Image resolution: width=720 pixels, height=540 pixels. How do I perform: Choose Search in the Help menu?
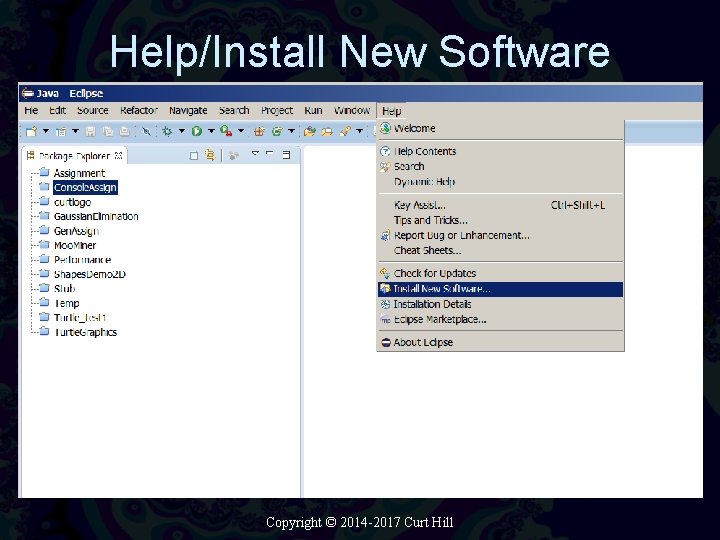(500, 167)
